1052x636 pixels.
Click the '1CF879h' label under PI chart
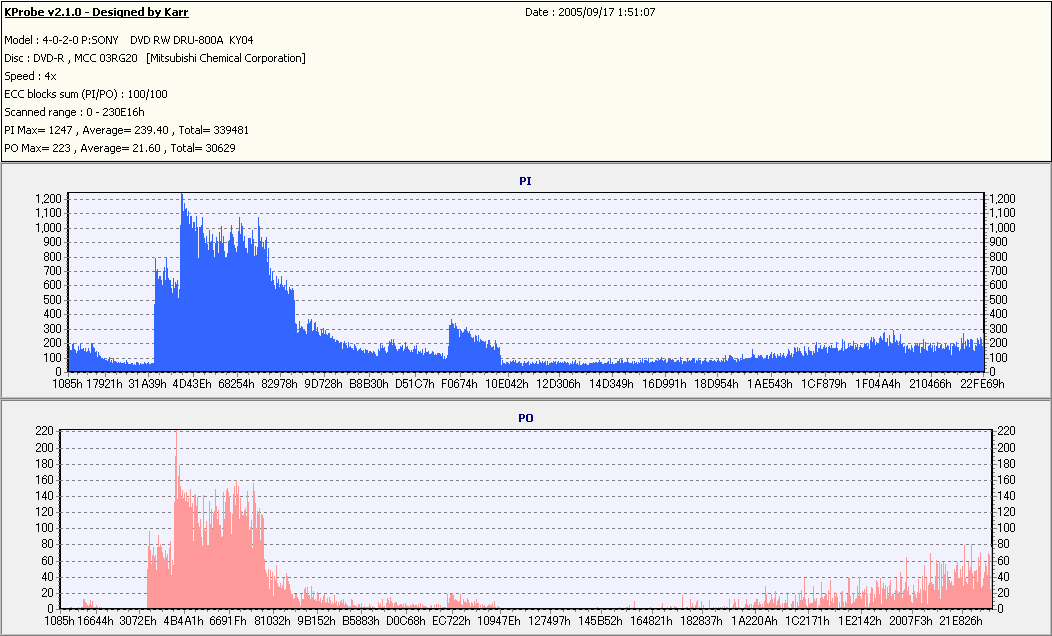click(824, 384)
